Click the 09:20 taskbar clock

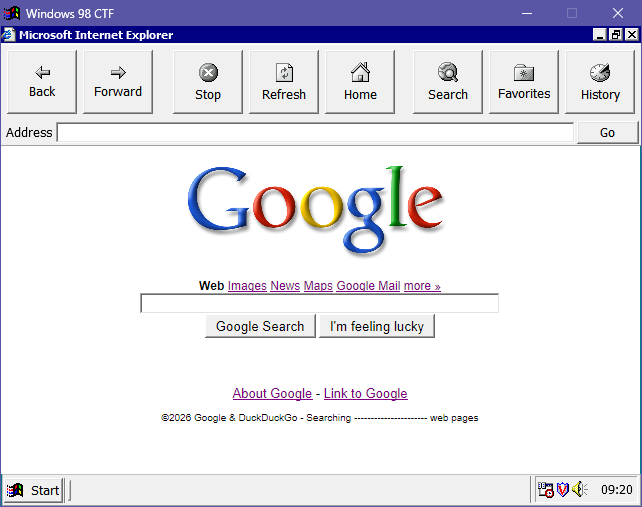(617, 489)
